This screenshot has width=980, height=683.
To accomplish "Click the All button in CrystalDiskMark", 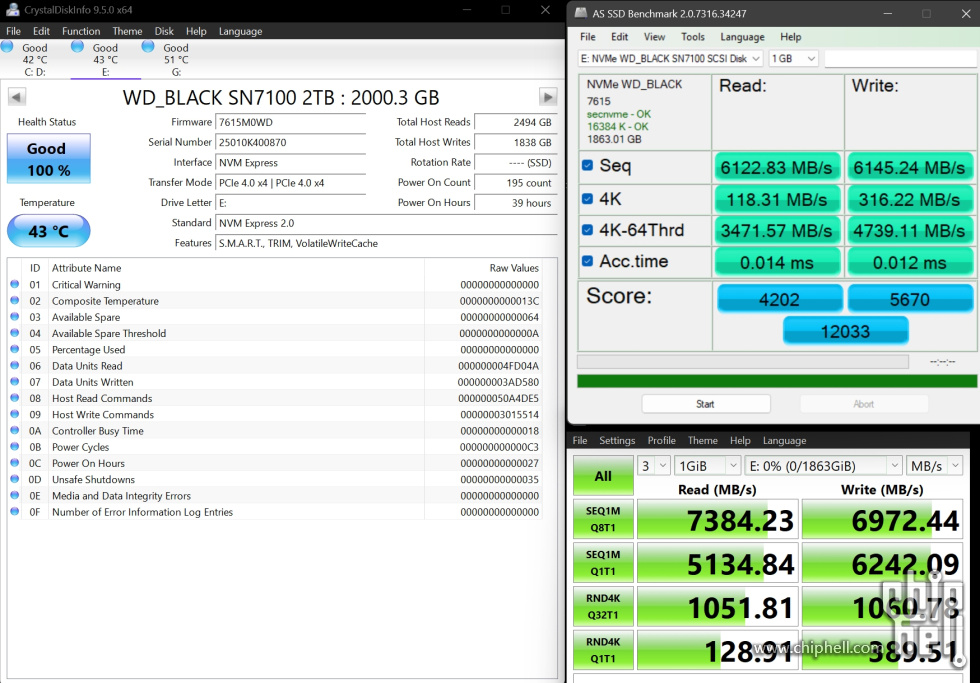I will pyautogui.click(x=603, y=476).
